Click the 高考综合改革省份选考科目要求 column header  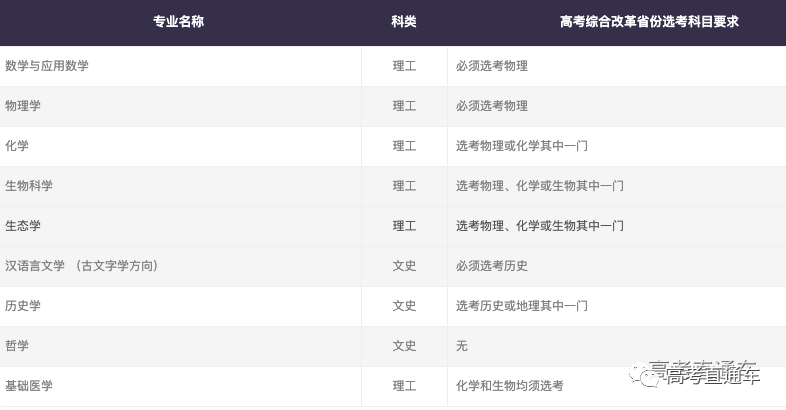649,22
